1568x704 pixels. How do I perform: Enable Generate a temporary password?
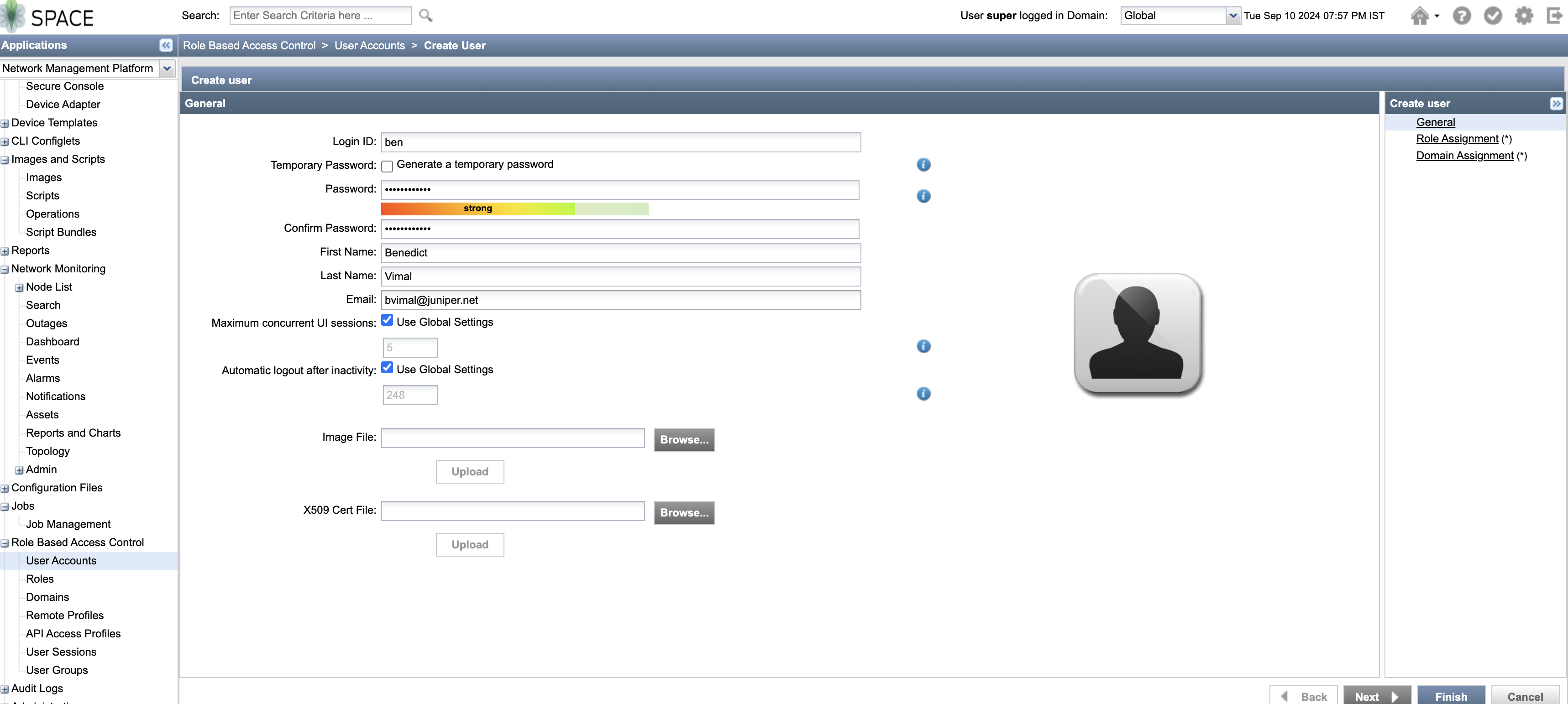tap(387, 166)
